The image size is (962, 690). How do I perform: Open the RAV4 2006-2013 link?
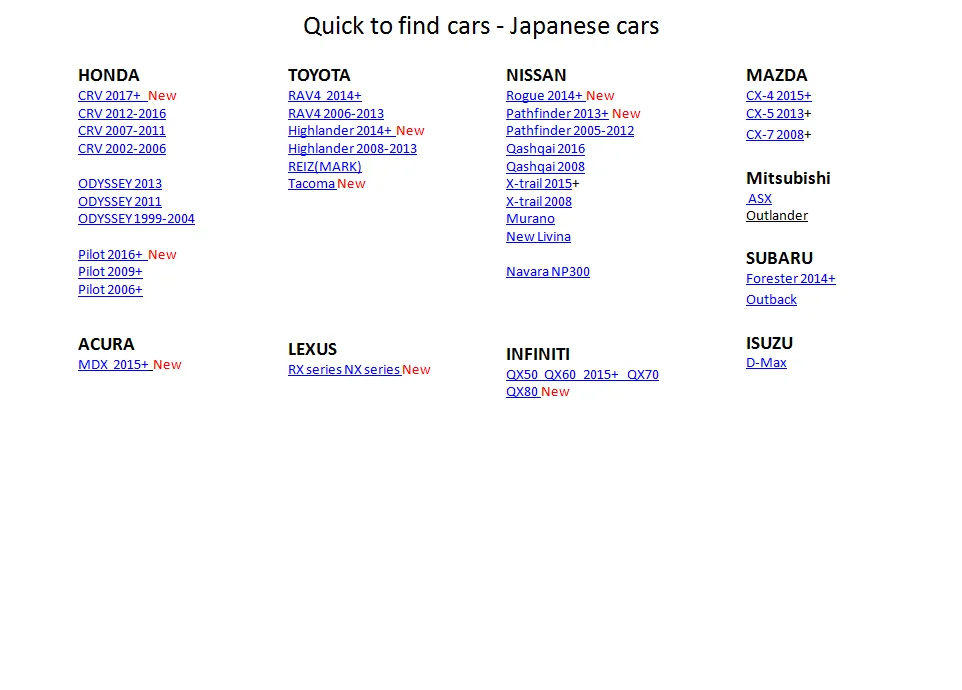coord(335,114)
